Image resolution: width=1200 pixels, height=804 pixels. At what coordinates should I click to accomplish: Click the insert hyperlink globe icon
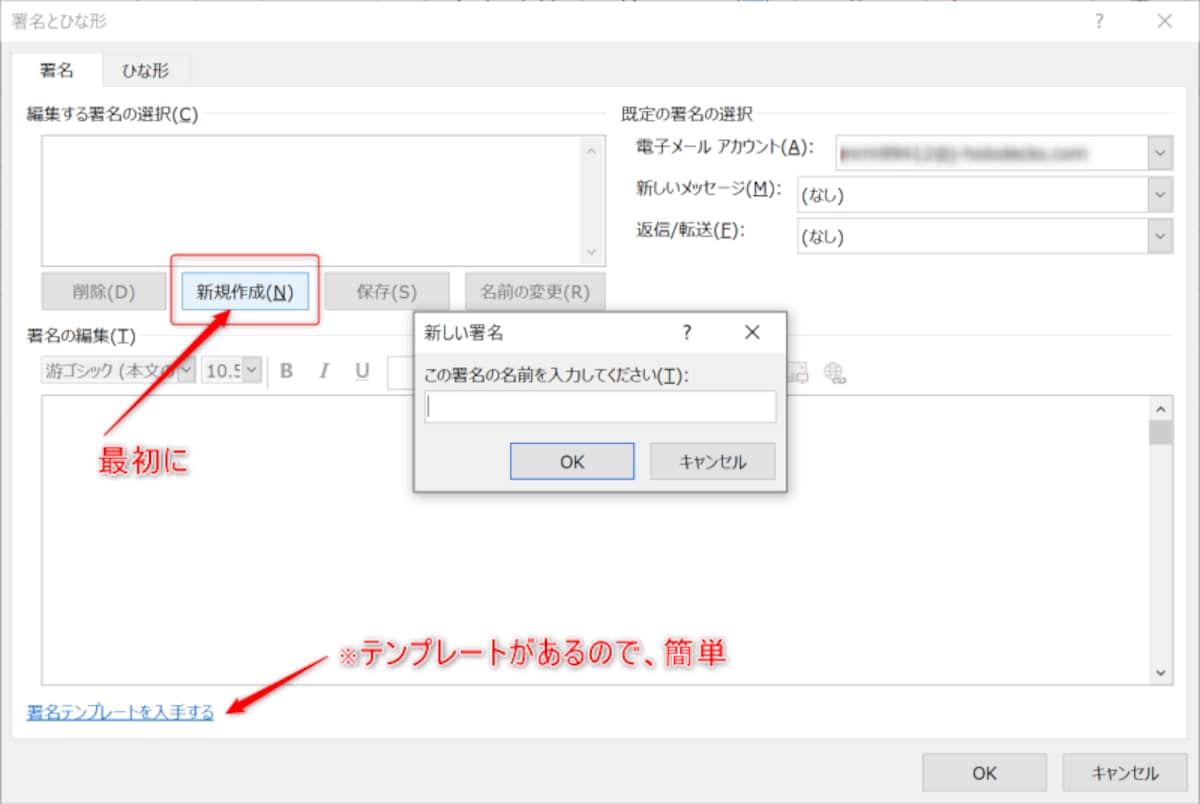(835, 372)
